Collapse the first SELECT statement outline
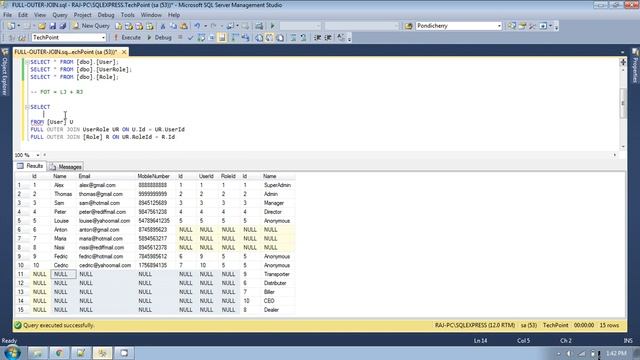The image size is (640, 360). [27, 62]
